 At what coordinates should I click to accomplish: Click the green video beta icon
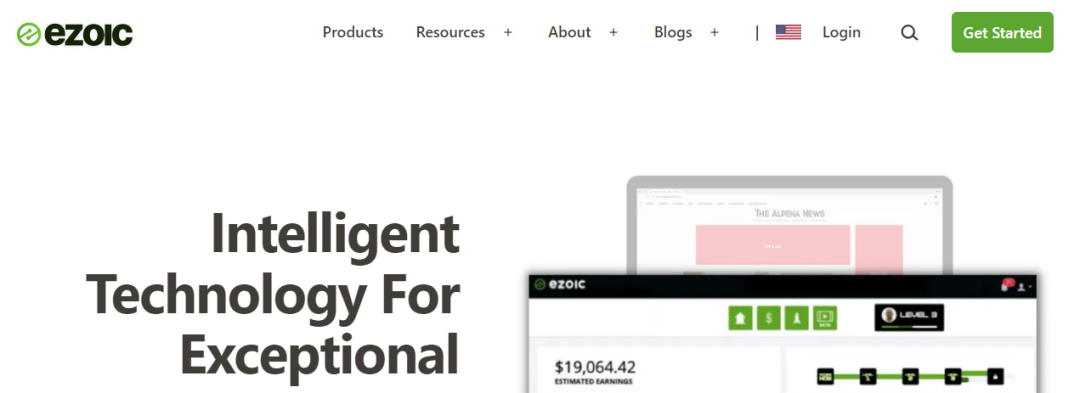tap(824, 318)
